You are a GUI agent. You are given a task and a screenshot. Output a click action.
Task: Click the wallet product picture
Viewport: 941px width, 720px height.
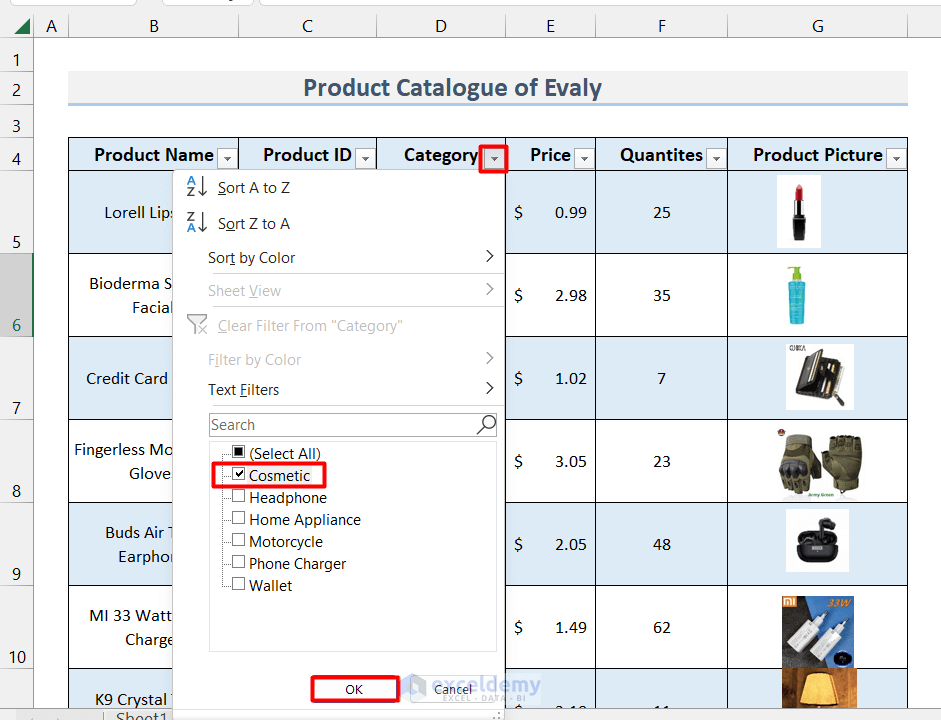coord(819,377)
